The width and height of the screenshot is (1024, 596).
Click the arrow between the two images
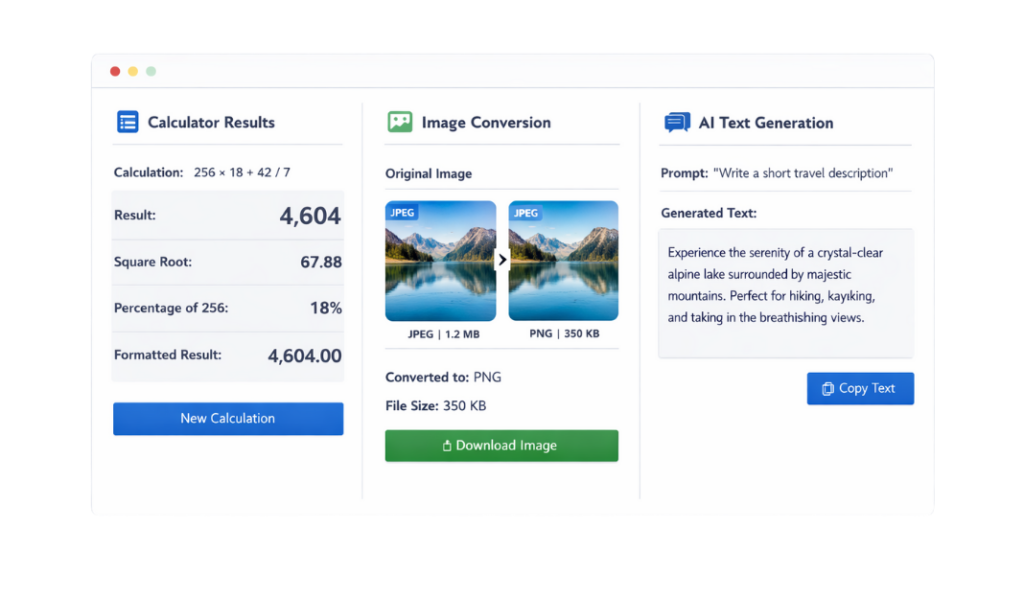tap(502, 260)
